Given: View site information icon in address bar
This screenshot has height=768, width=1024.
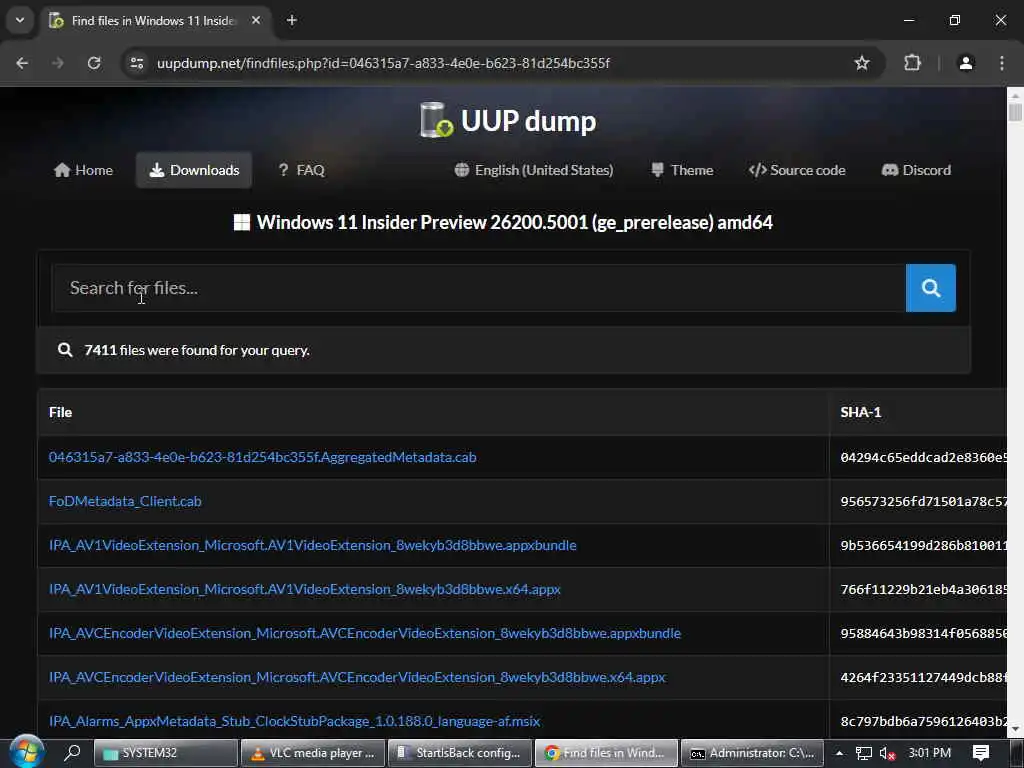Looking at the screenshot, I should point(137,63).
